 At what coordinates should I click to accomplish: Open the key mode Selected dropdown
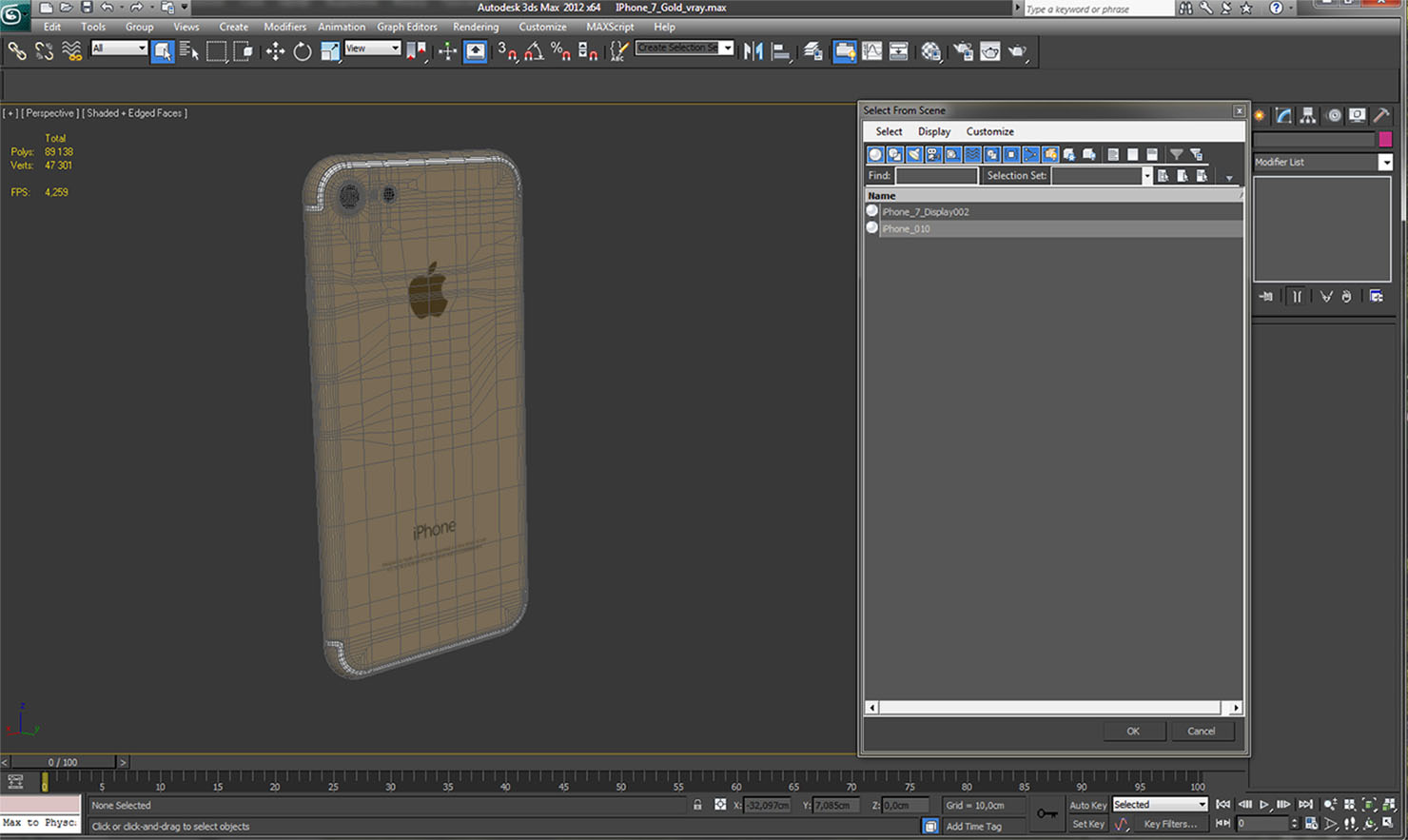coord(1160,805)
